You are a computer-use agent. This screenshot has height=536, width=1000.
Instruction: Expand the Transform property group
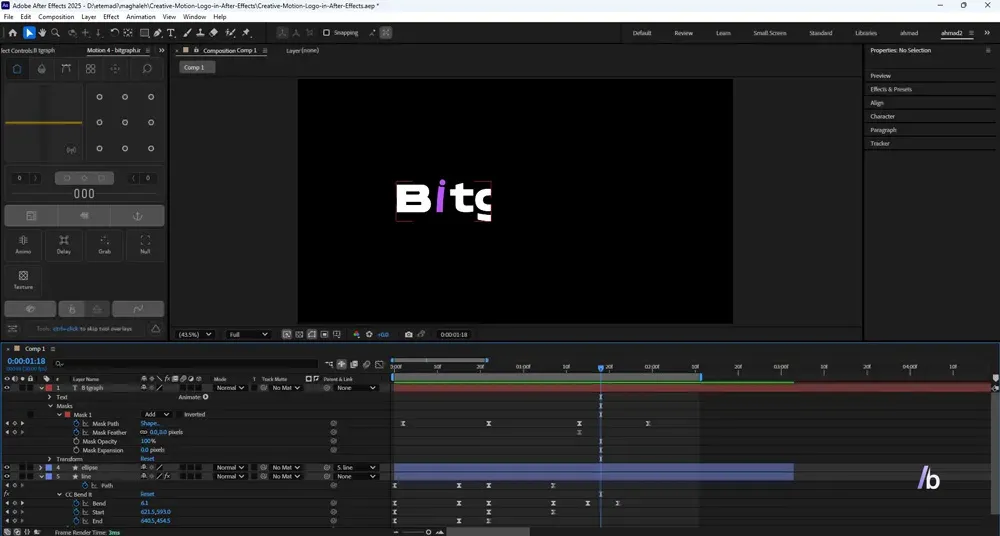tap(50, 459)
